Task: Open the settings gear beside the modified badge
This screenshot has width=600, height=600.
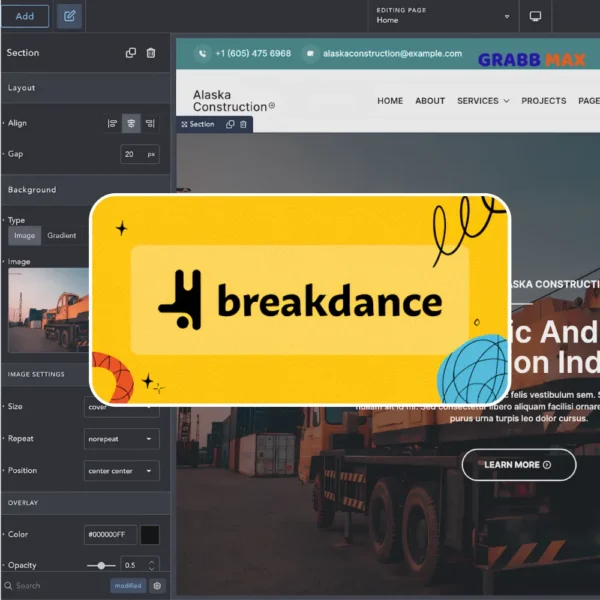Action: tap(157, 585)
